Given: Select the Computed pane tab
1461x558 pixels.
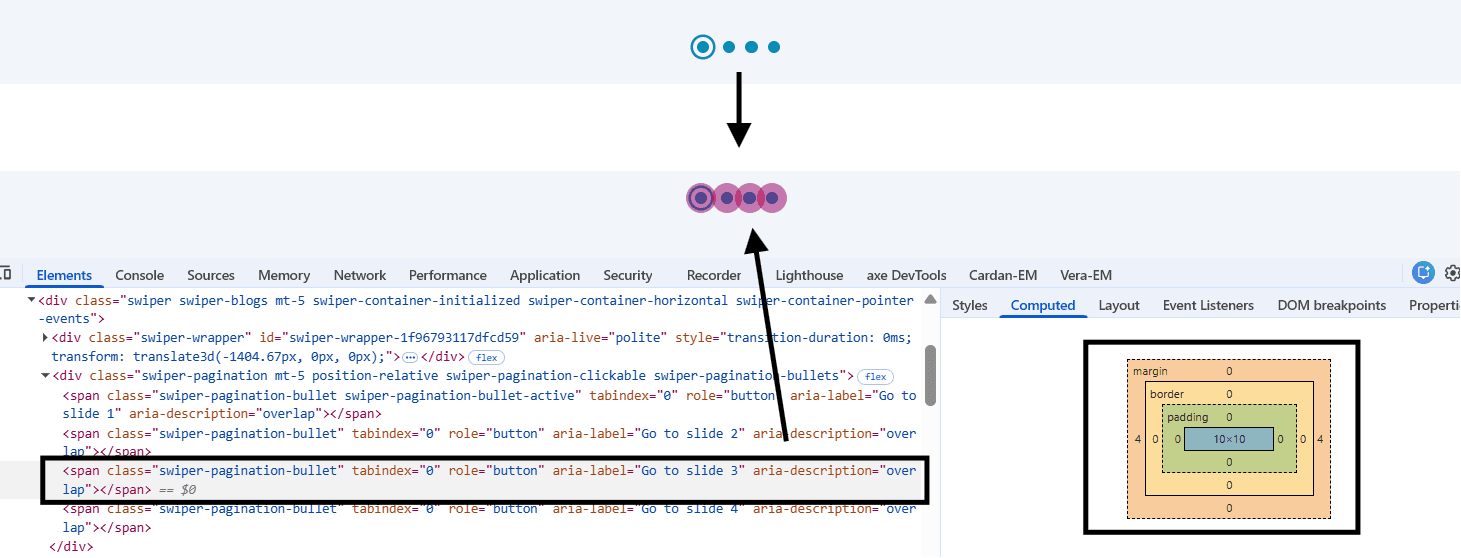Looking at the screenshot, I should tap(1043, 305).
